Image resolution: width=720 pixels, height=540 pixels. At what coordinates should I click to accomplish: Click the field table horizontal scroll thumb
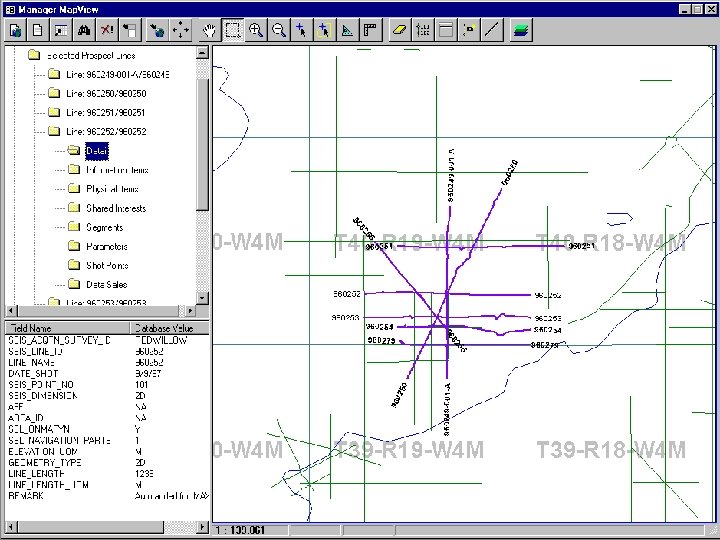click(x=90, y=527)
